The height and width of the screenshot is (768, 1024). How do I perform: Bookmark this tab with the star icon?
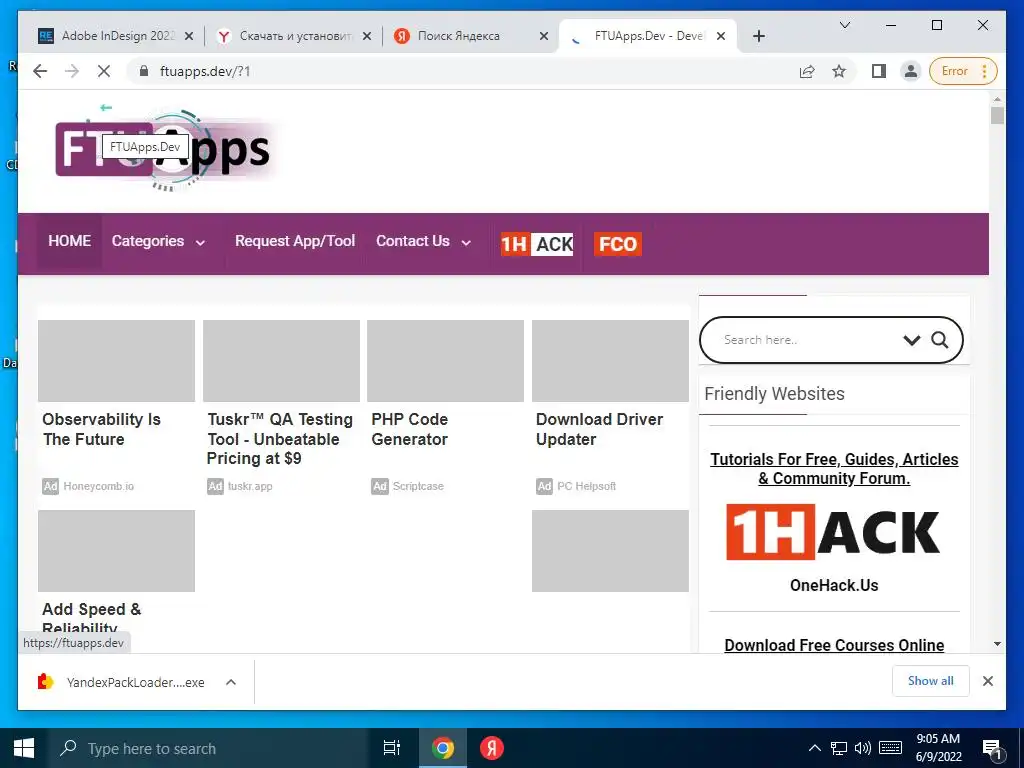coord(839,71)
